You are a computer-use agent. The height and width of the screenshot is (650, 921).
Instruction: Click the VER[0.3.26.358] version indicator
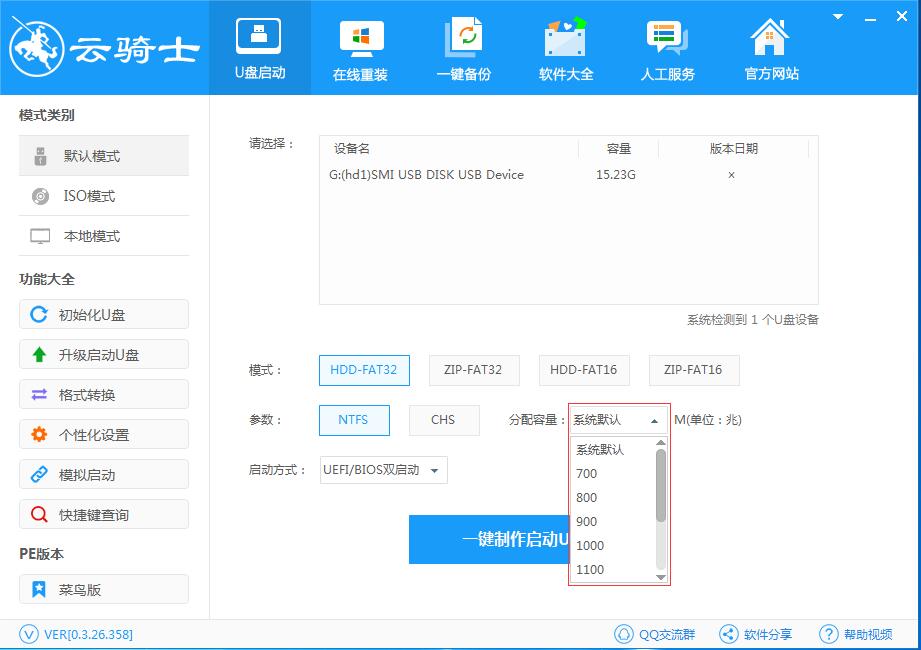pos(76,634)
